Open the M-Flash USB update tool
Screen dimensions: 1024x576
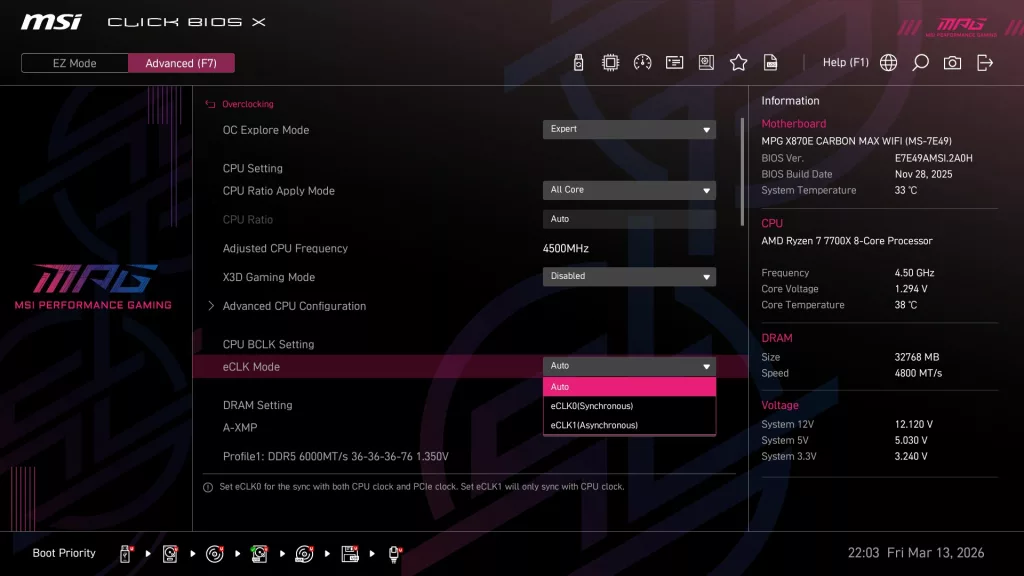tap(578, 62)
